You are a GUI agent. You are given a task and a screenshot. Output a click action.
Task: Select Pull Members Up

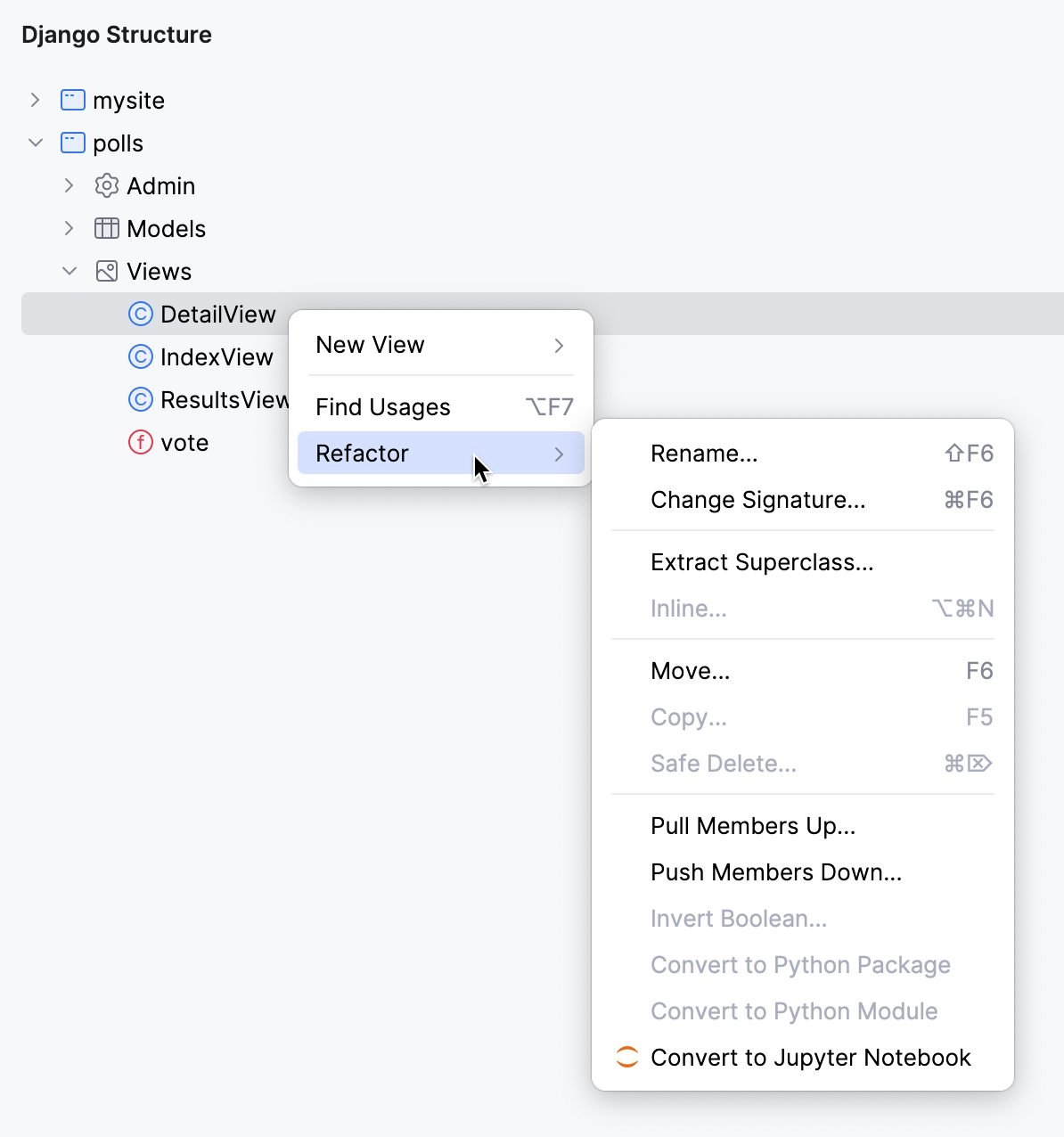pos(753,826)
